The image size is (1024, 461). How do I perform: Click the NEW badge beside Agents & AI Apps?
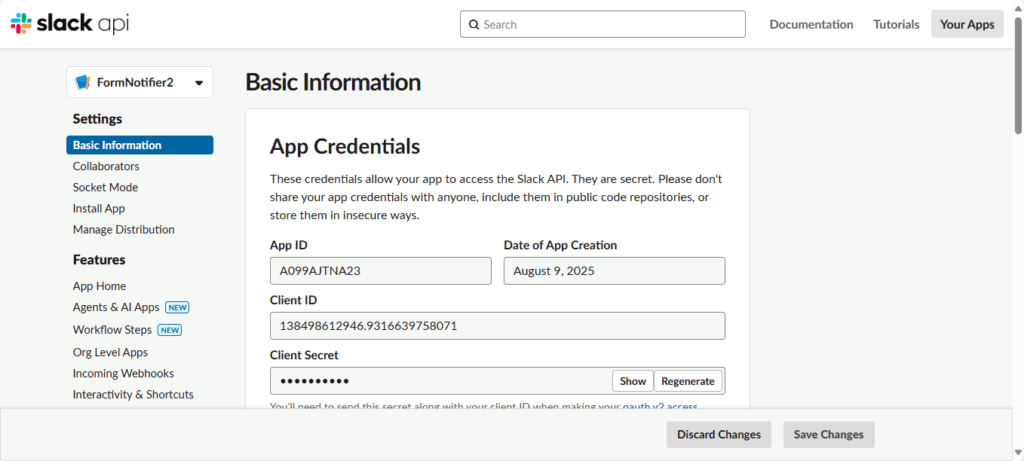click(177, 308)
